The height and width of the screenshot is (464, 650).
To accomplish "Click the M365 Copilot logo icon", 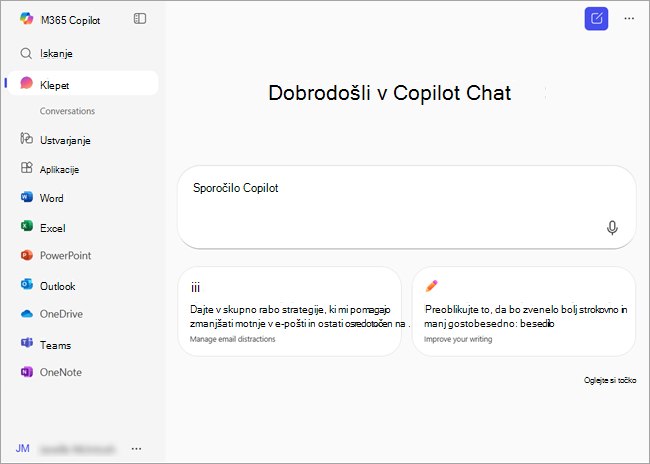I will pos(27,19).
